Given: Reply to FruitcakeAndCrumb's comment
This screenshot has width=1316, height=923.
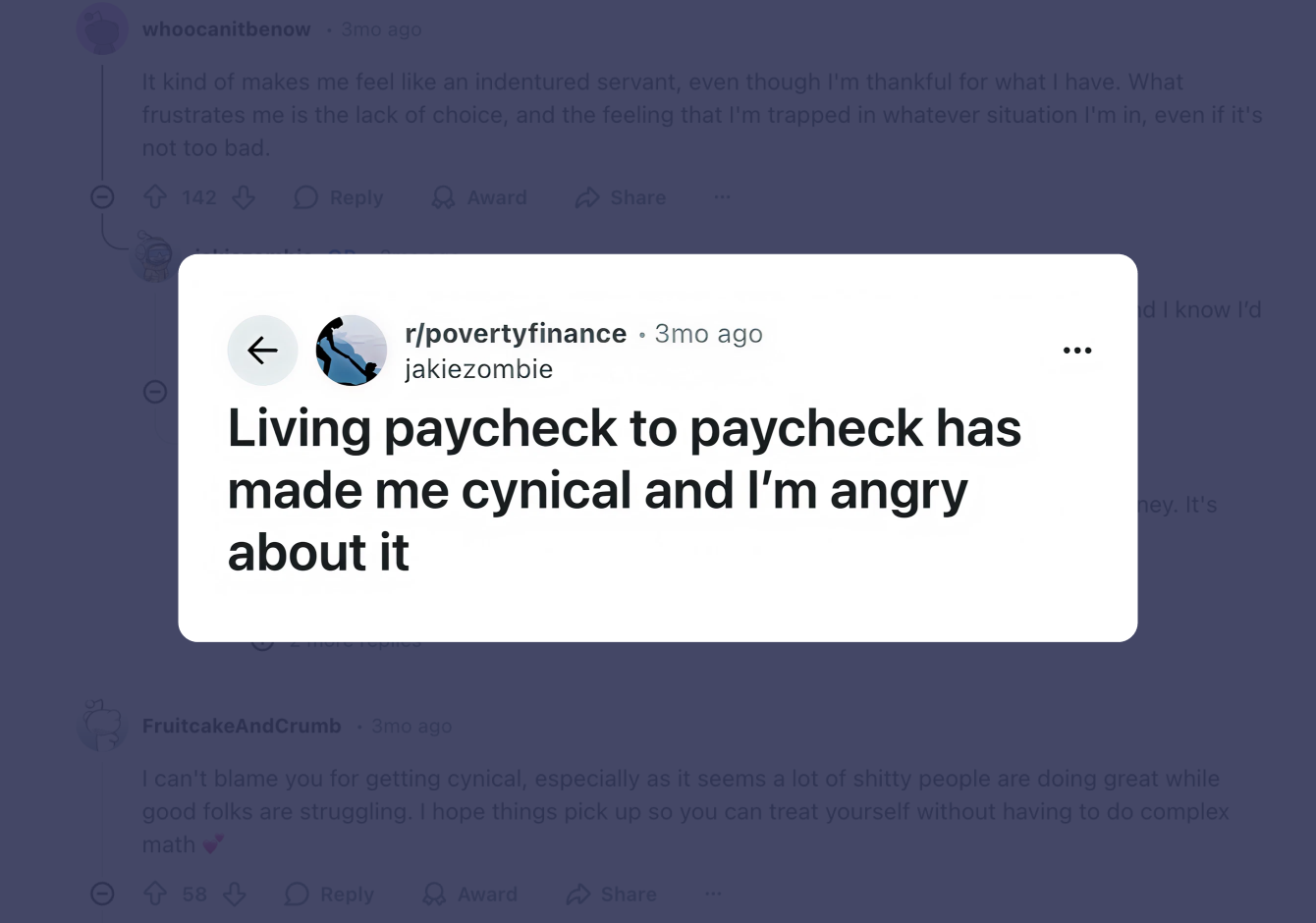Looking at the screenshot, I should [329, 894].
